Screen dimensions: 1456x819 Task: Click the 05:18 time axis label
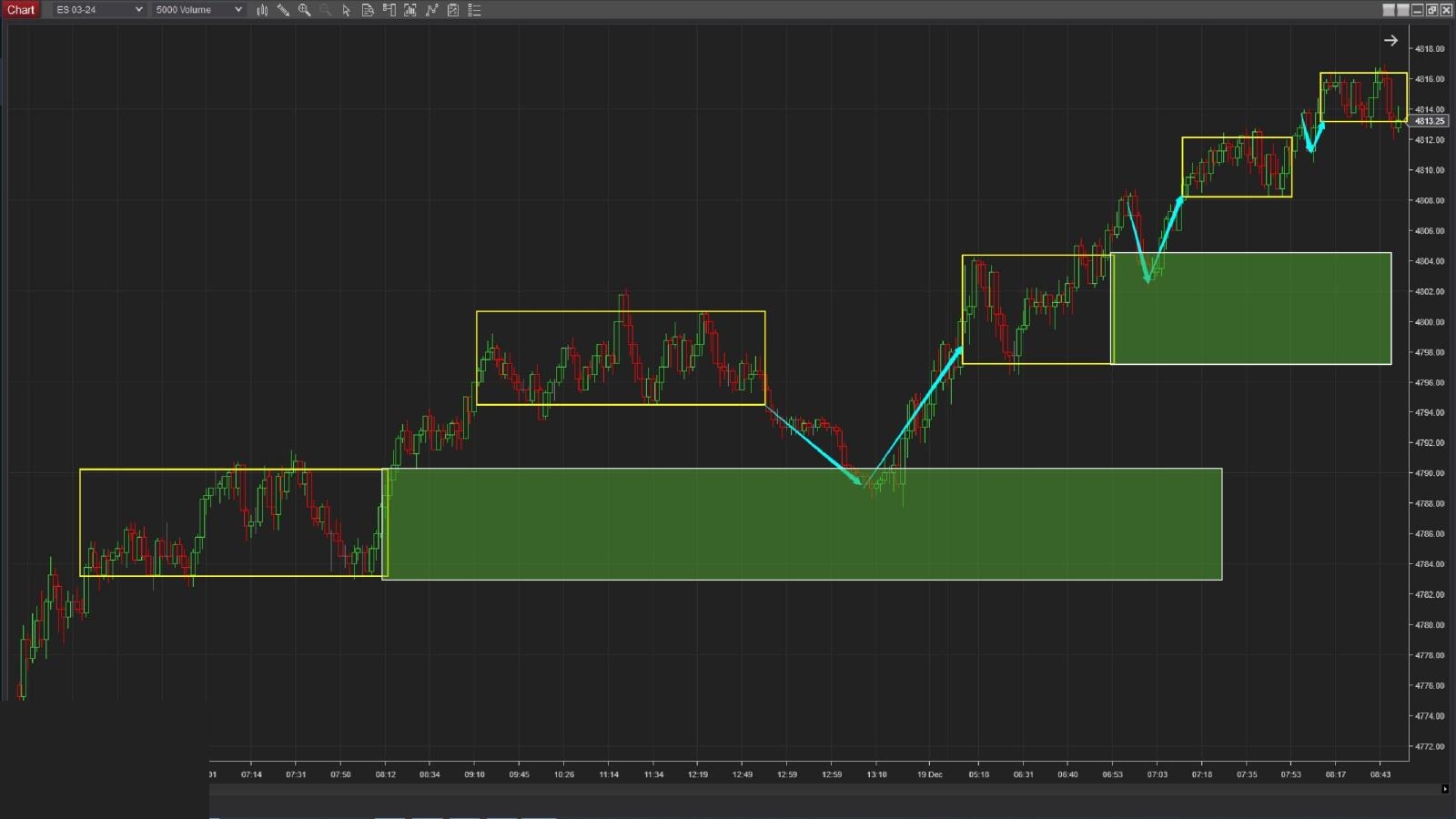979,775
